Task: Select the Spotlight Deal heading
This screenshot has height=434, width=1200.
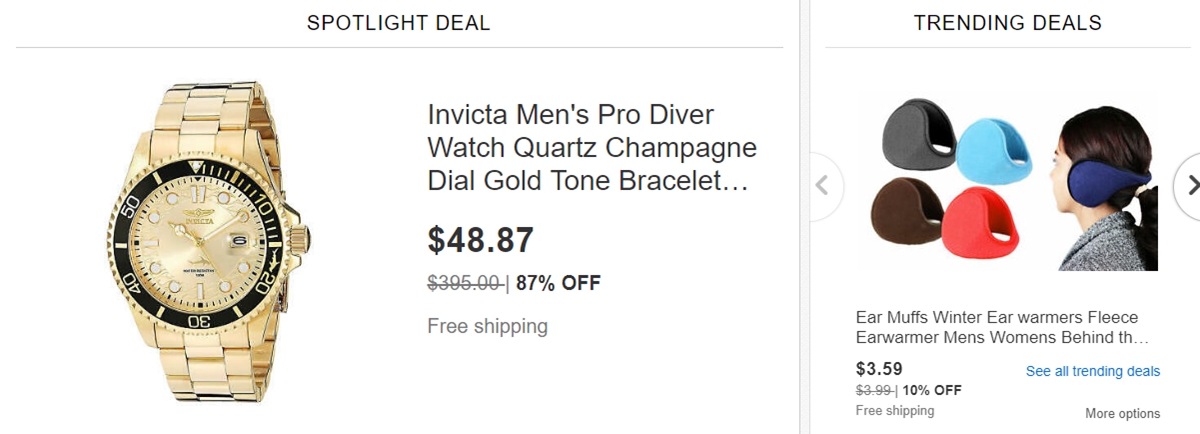Action: 398,22
